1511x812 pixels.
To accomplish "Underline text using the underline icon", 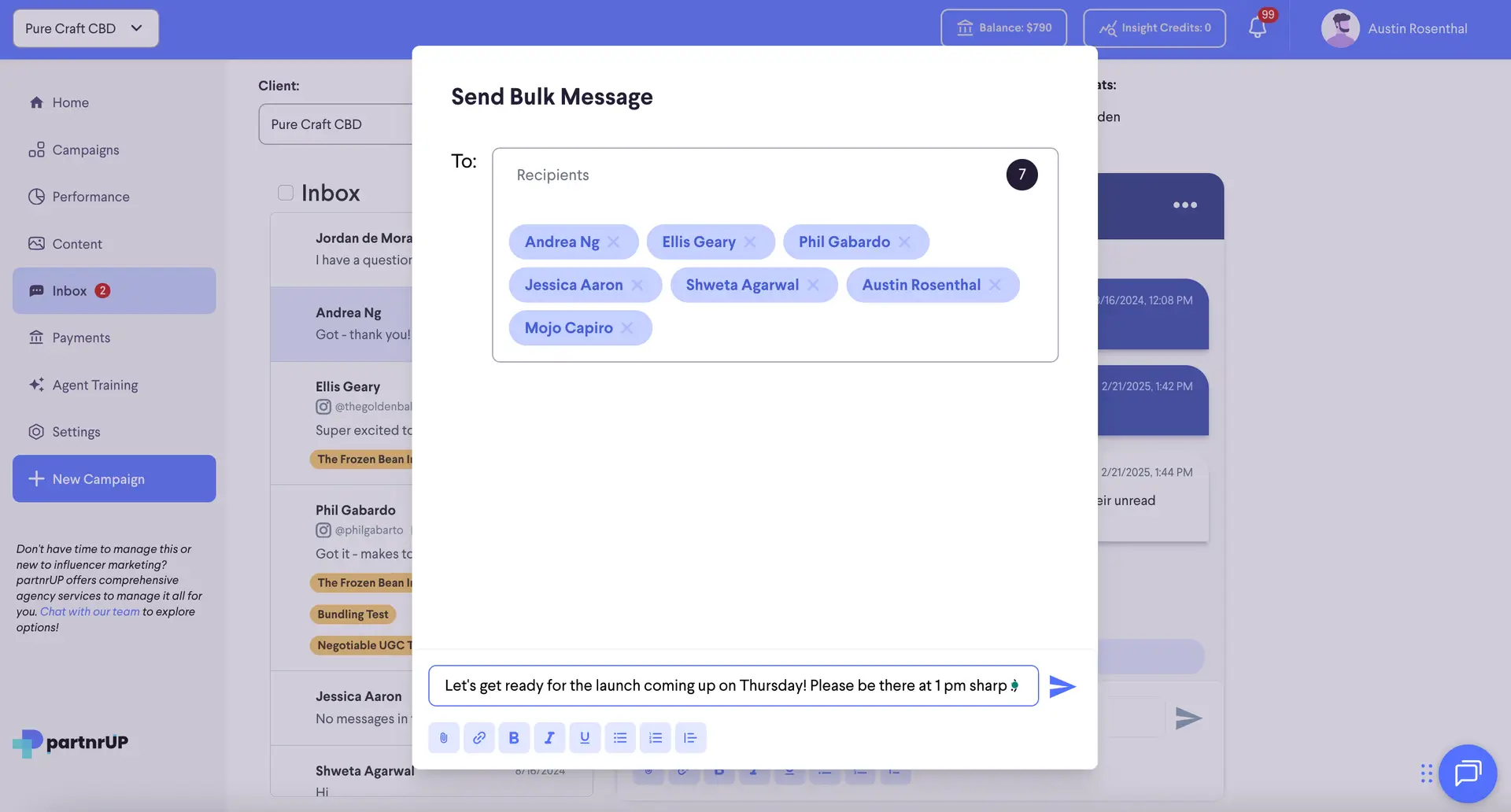I will tap(585, 737).
